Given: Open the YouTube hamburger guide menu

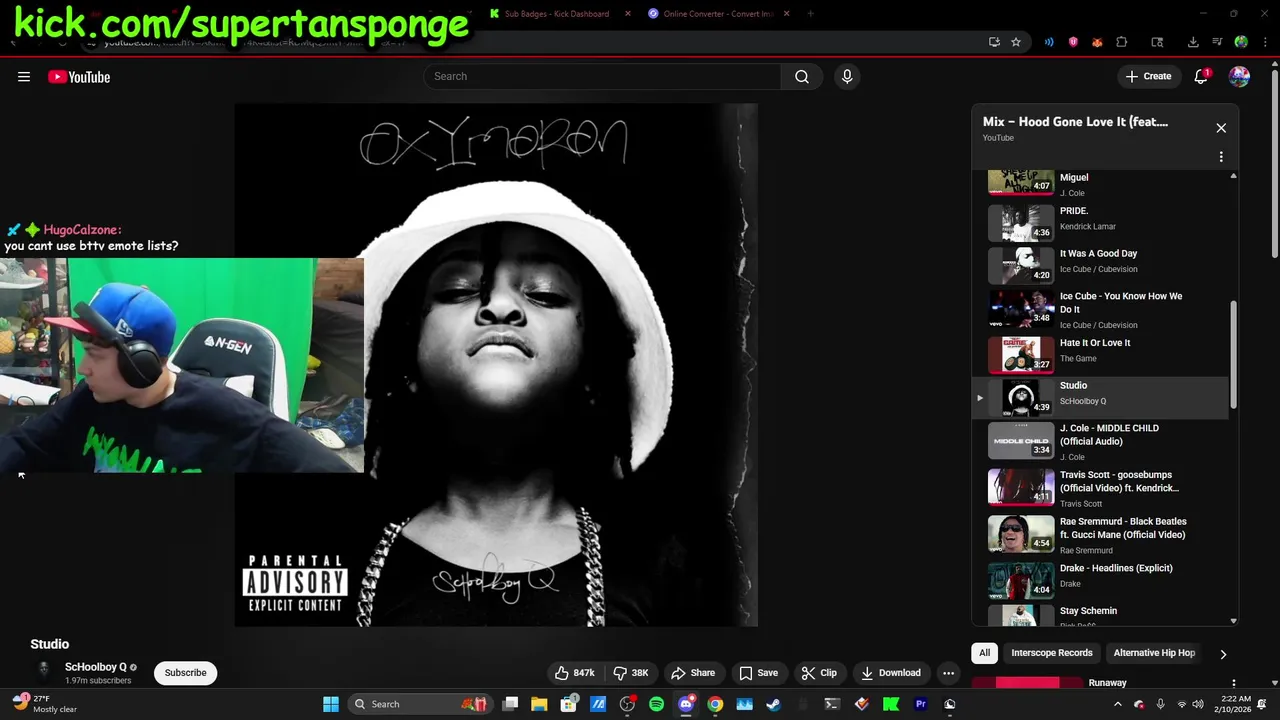Looking at the screenshot, I should (x=24, y=77).
